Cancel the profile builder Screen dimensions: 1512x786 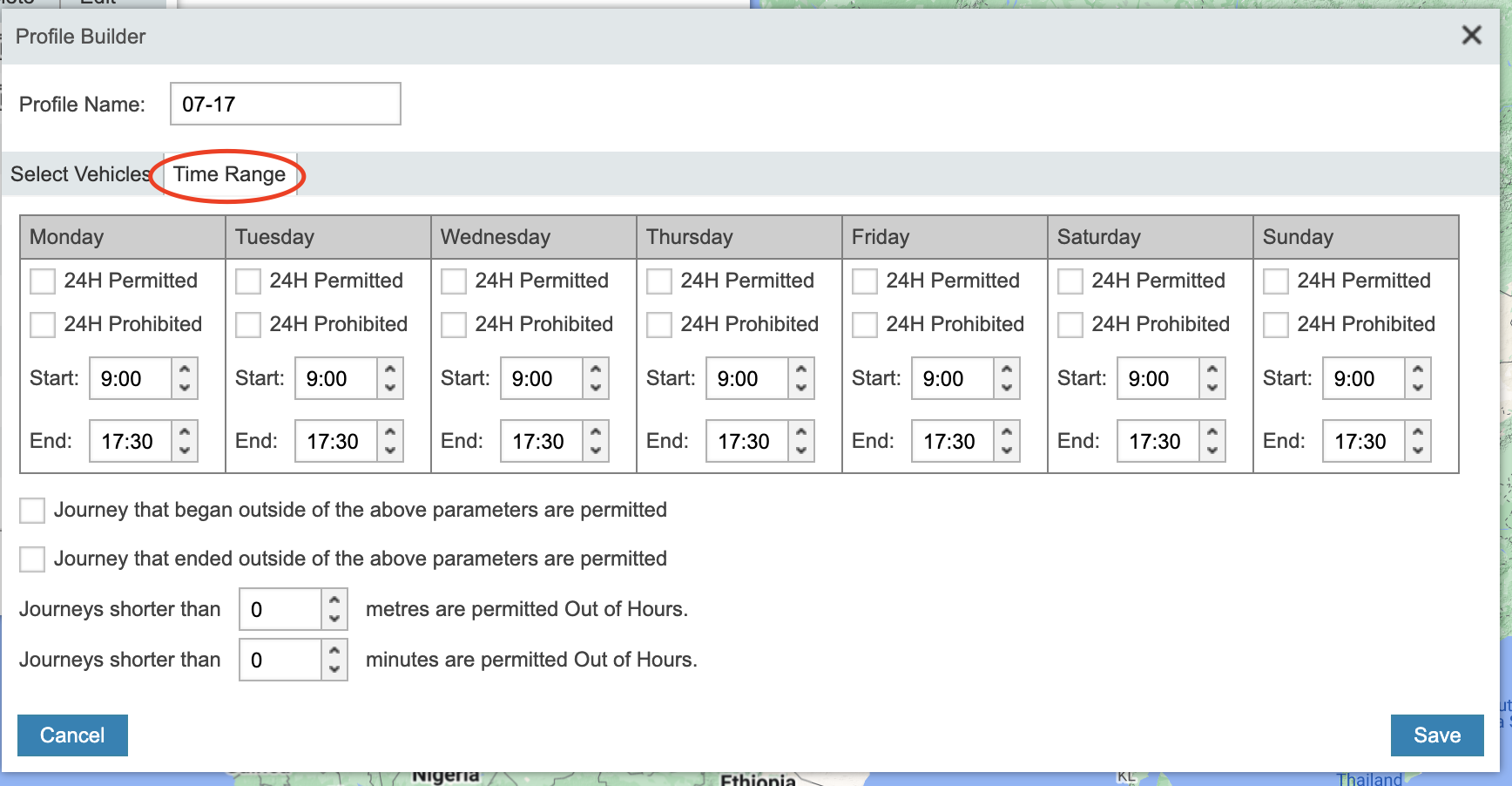[x=72, y=735]
